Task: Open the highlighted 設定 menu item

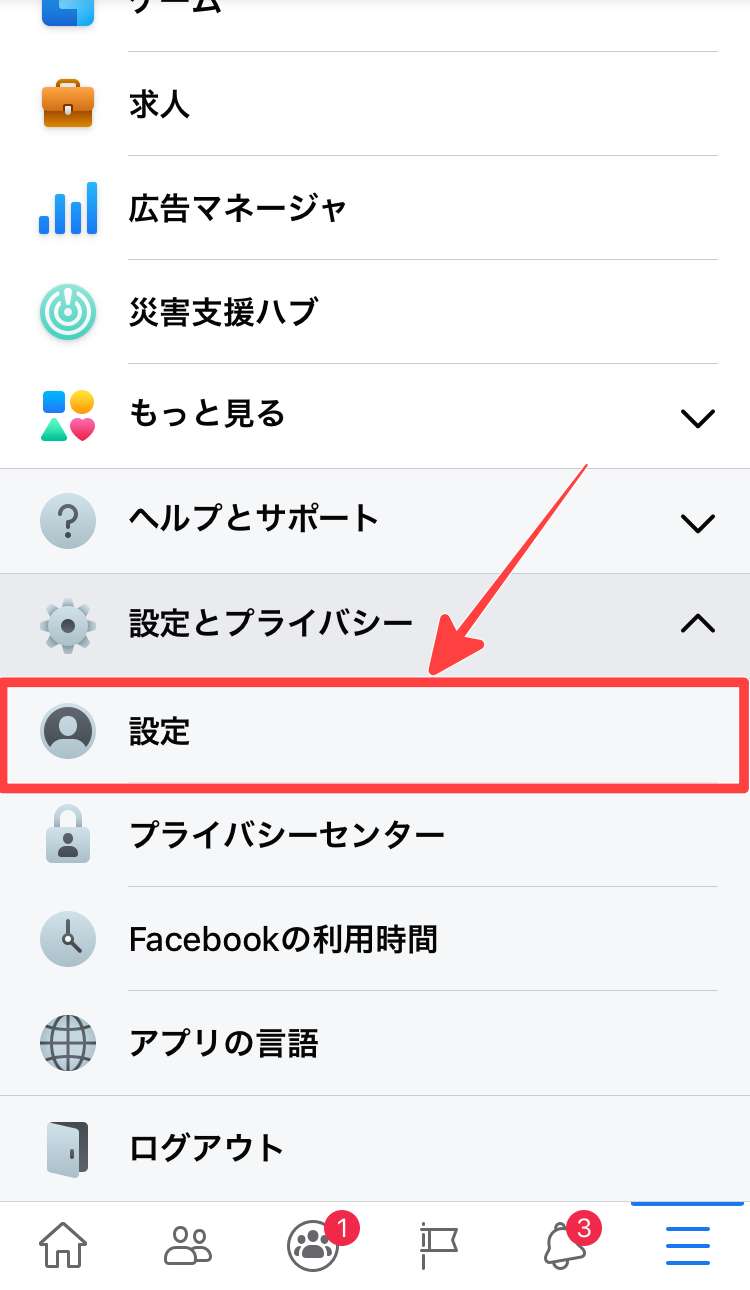Action: coord(375,732)
